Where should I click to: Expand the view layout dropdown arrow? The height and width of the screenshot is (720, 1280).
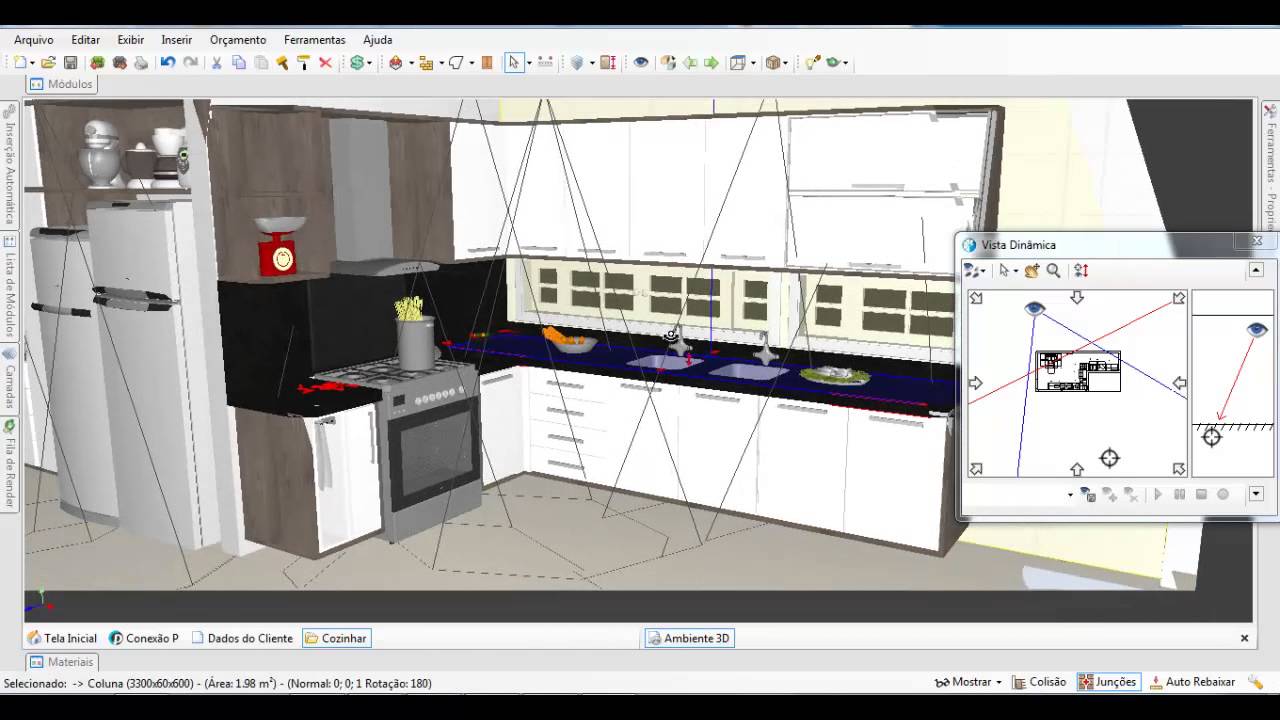(x=753, y=63)
